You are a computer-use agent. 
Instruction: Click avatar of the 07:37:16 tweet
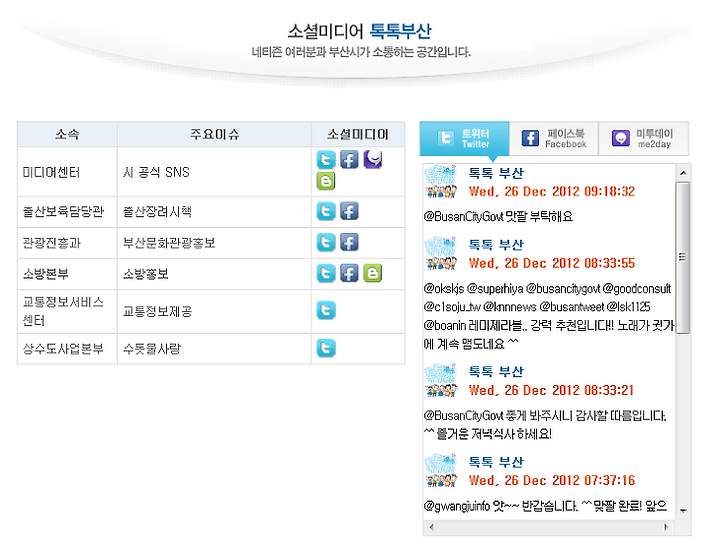click(x=441, y=470)
